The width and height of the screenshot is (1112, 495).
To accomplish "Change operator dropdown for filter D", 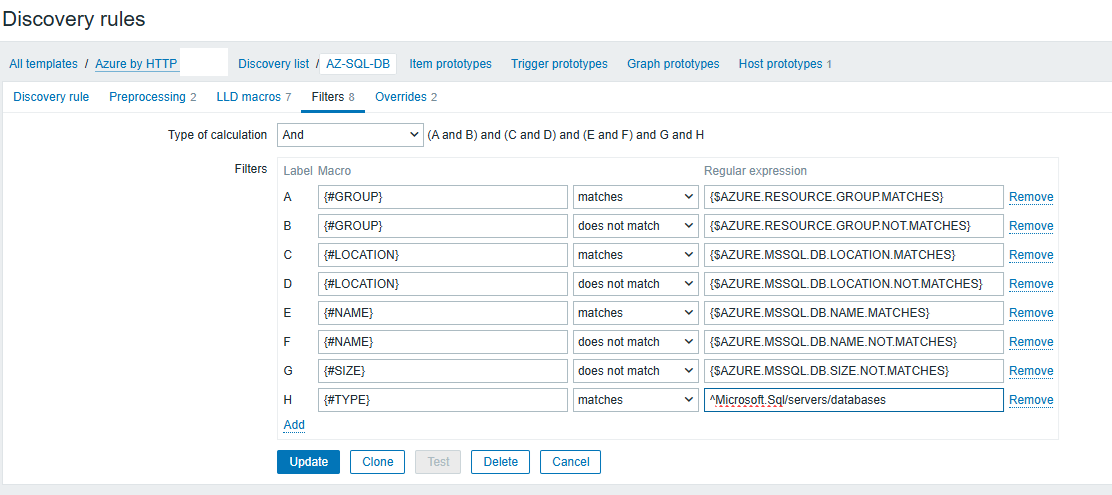I will (635, 284).
